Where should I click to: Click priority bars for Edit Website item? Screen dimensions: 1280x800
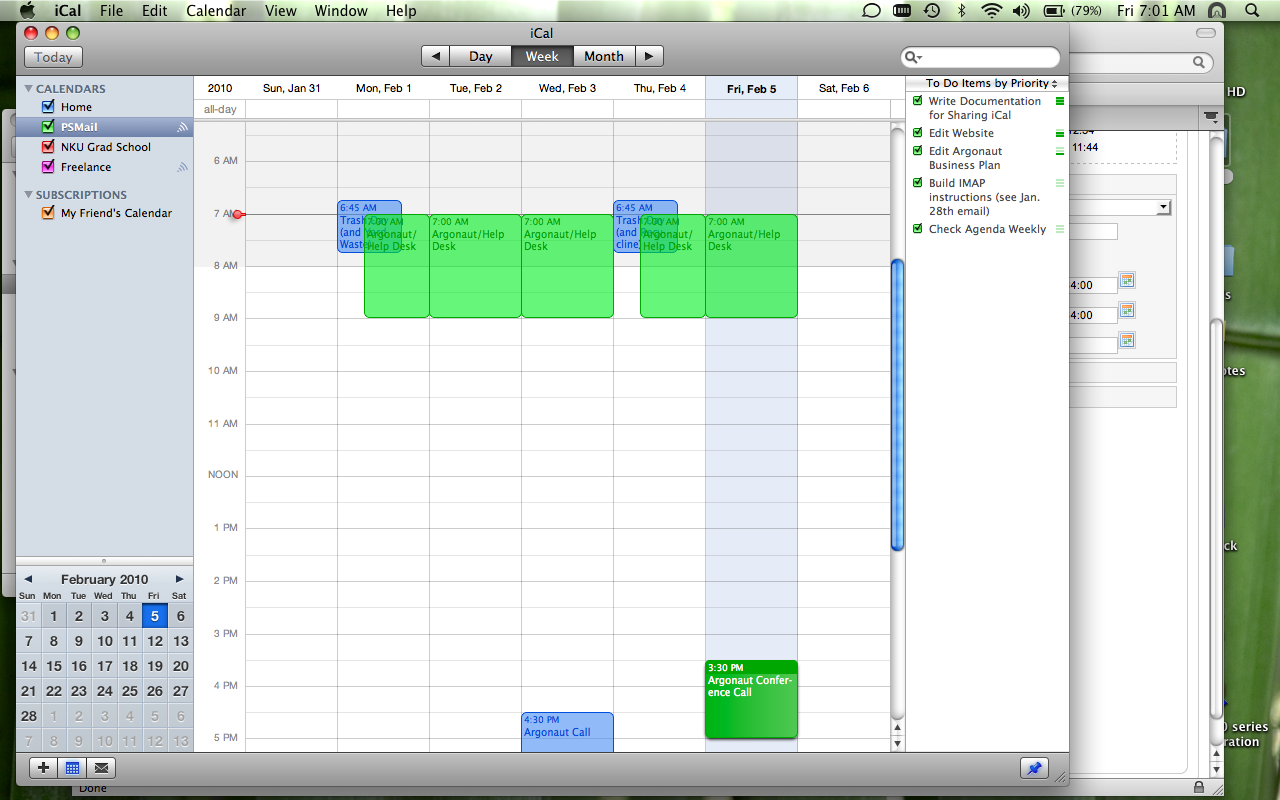pyautogui.click(x=1060, y=133)
